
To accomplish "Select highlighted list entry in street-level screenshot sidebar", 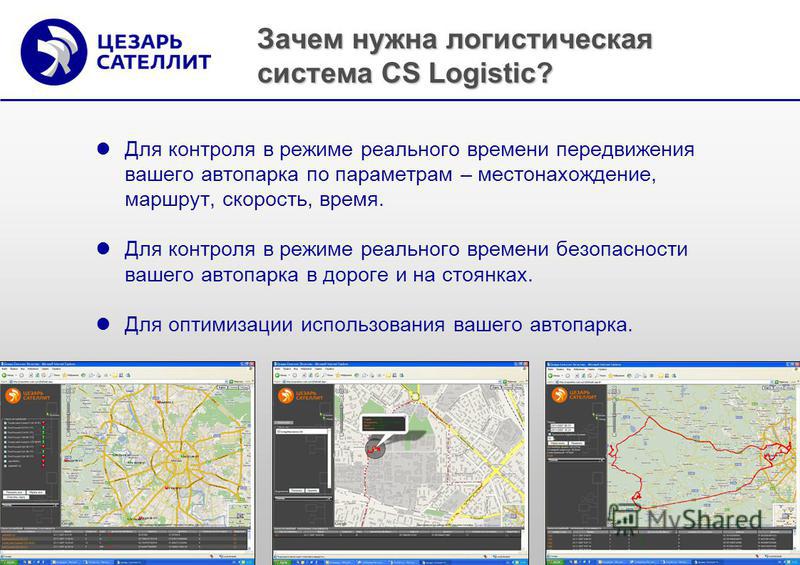I will click(x=302, y=432).
